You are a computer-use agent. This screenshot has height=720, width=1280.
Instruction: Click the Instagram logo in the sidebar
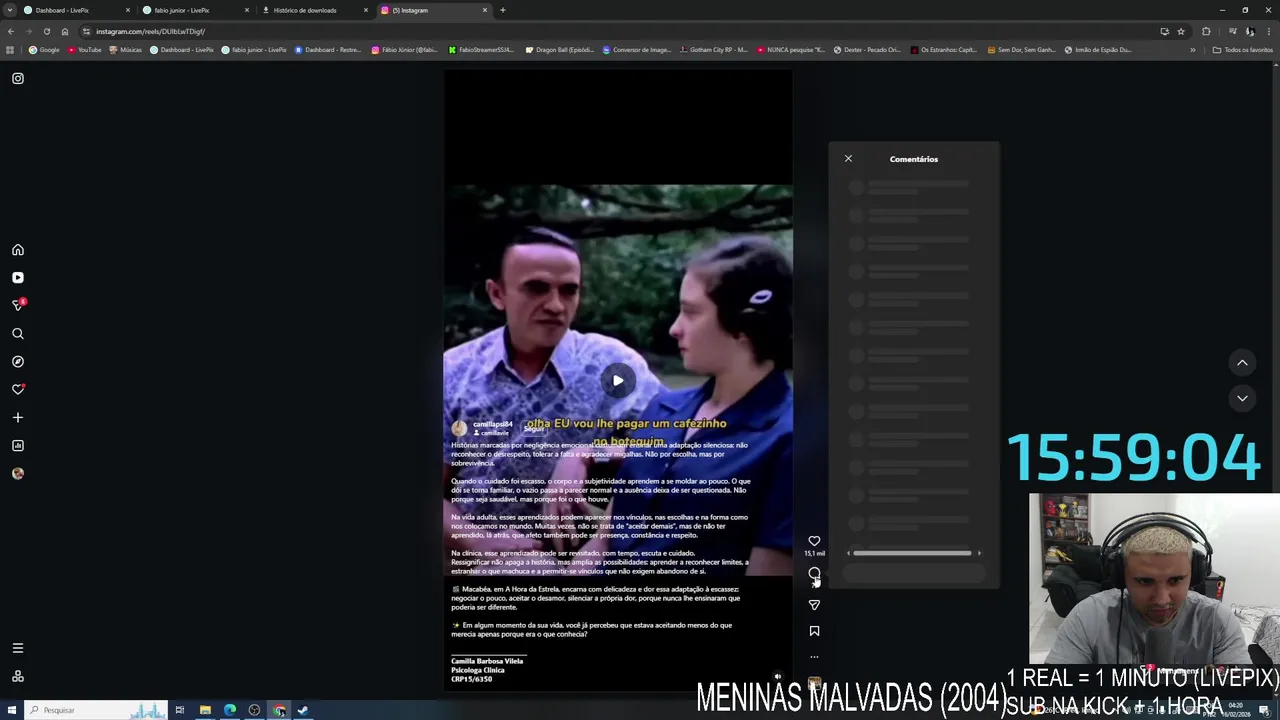click(18, 78)
